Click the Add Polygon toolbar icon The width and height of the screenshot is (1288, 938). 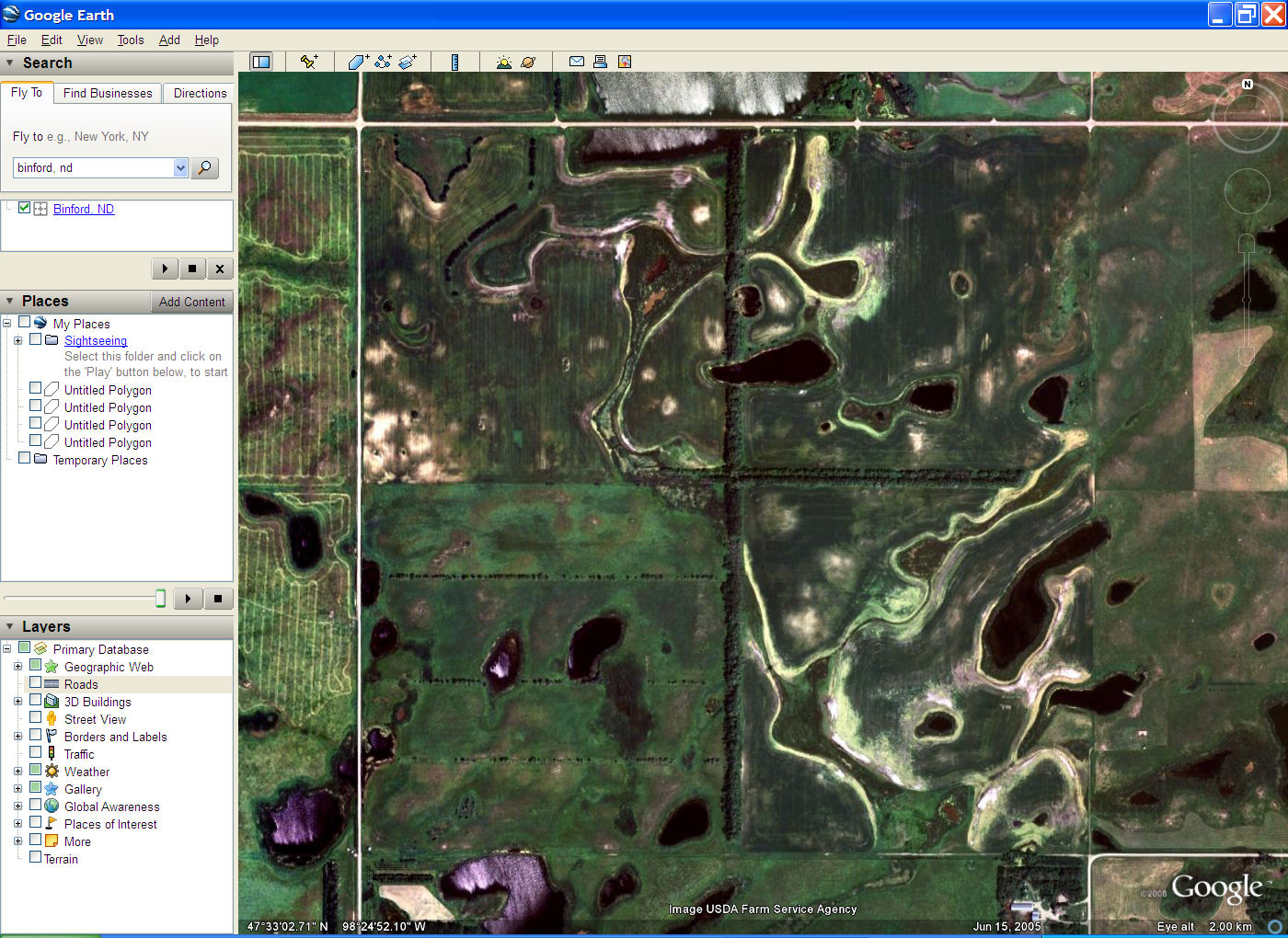(x=358, y=62)
